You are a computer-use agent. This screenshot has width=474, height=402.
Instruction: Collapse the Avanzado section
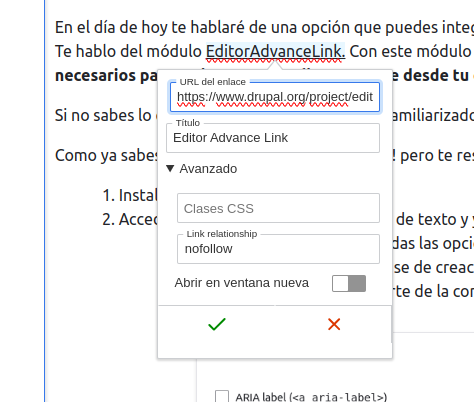point(170,169)
